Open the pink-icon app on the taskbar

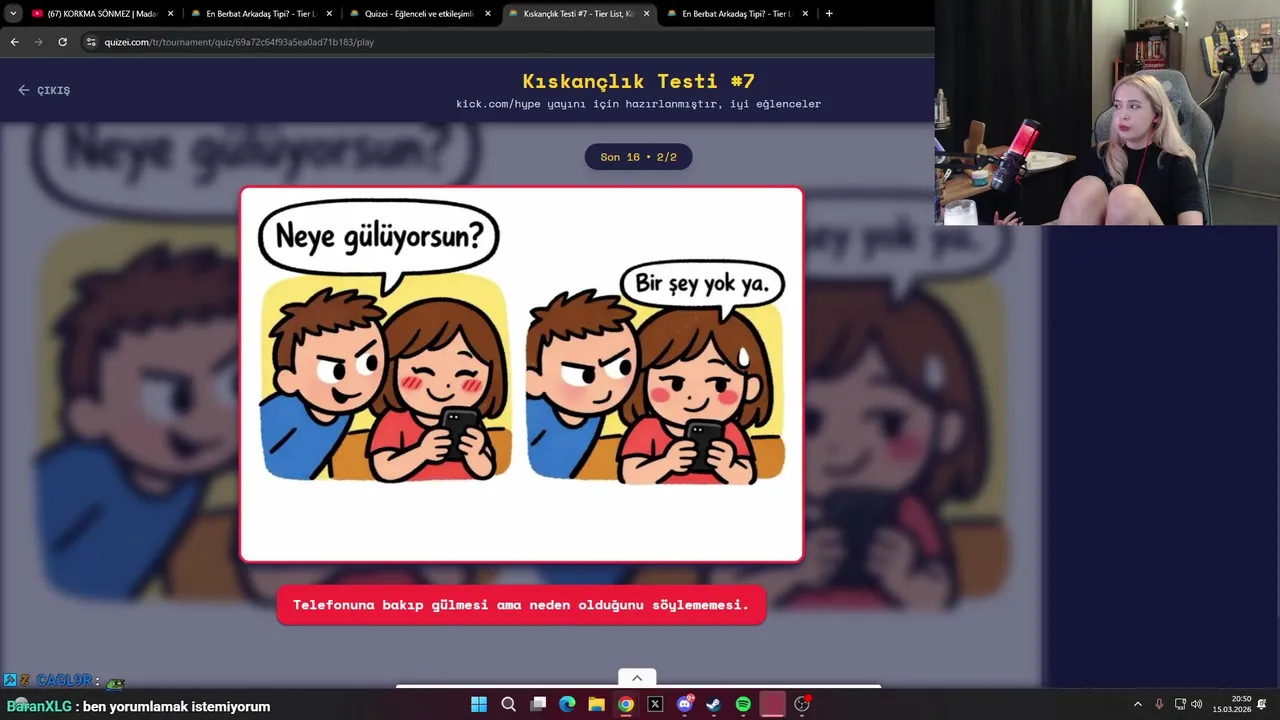tap(772, 704)
